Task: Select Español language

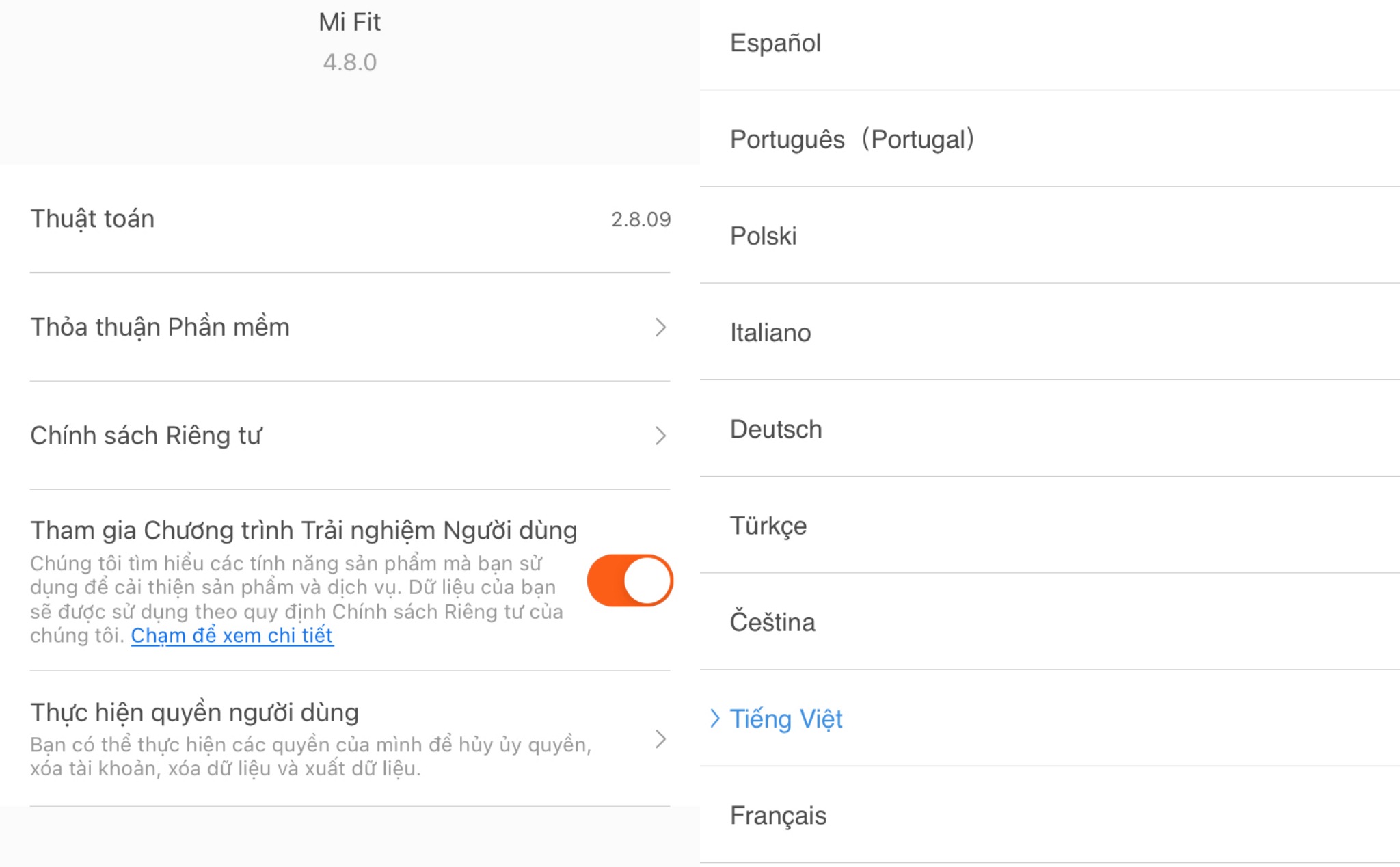Action: pyautogui.click(x=1050, y=43)
